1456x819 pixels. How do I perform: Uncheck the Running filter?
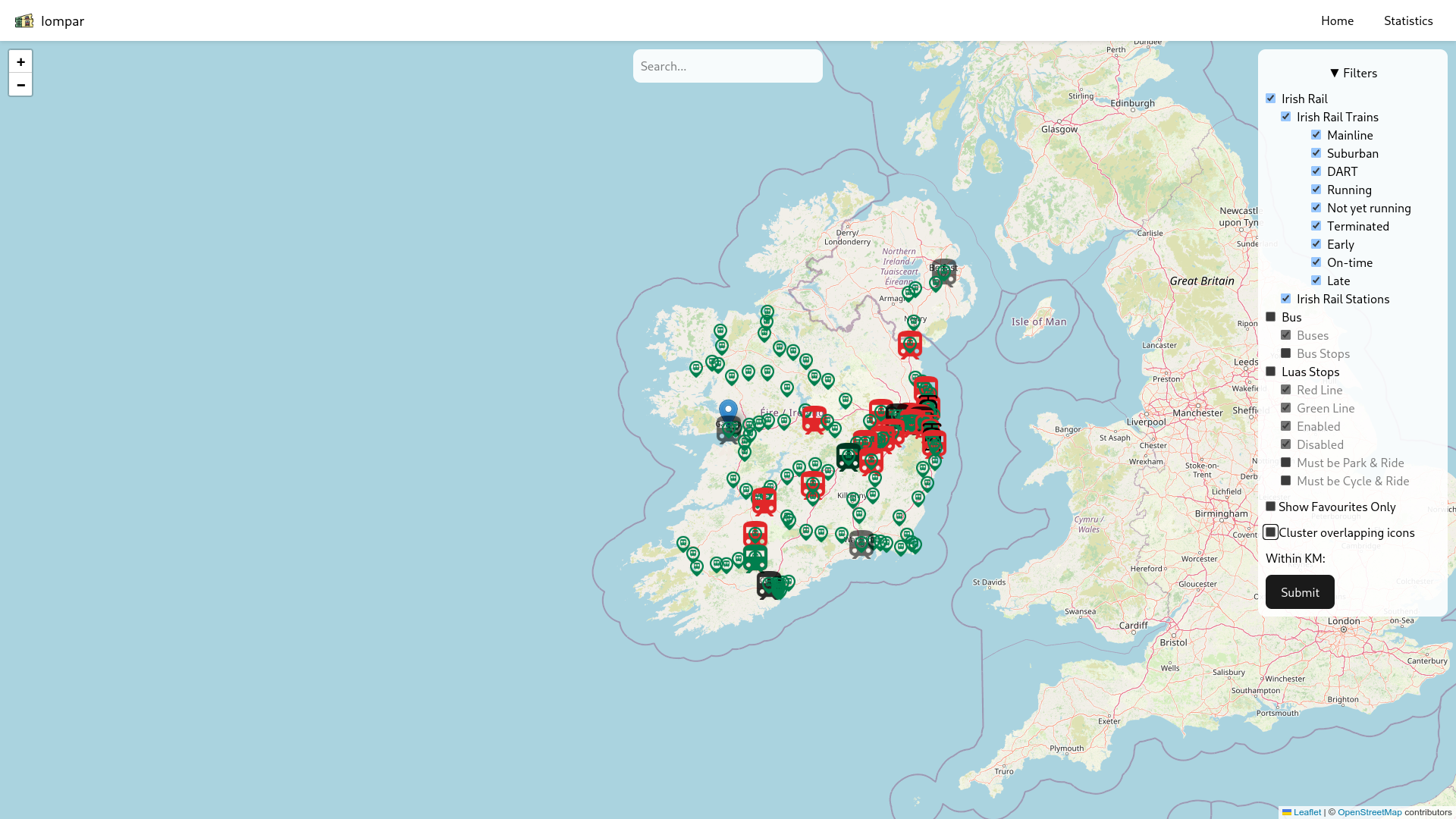point(1316,189)
